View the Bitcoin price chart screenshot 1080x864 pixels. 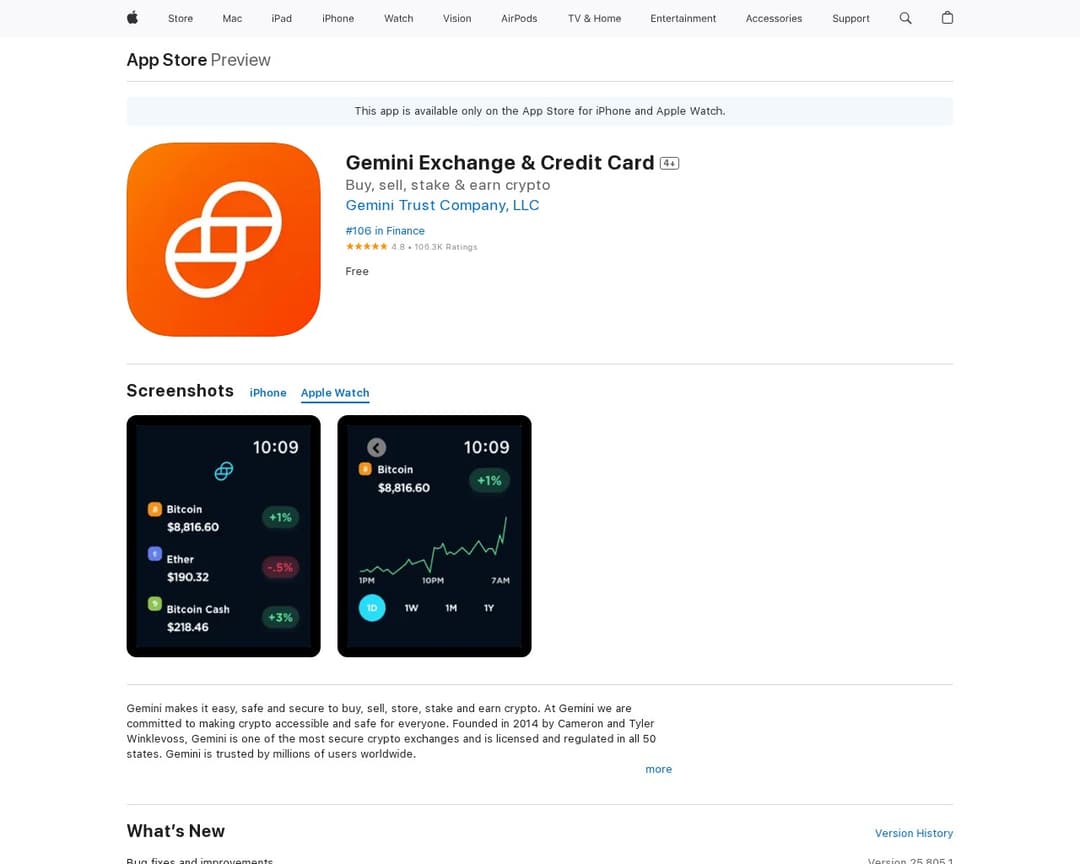point(434,536)
